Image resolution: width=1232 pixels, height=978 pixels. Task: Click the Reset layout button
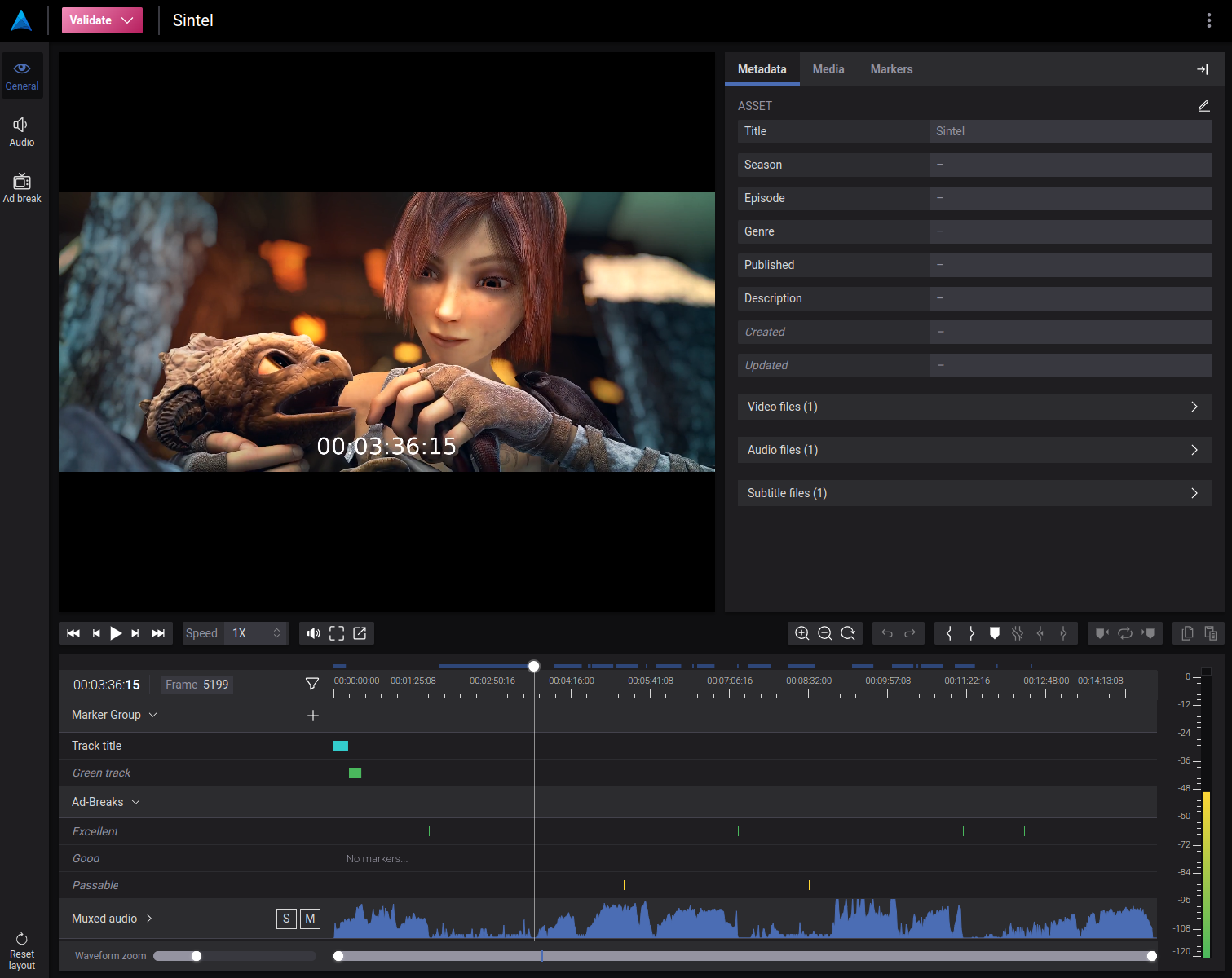pyautogui.click(x=22, y=952)
